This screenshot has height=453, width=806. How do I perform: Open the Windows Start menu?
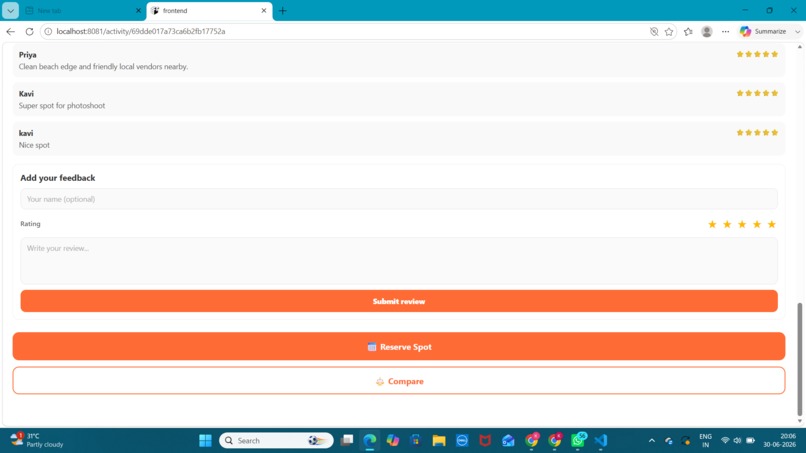click(x=205, y=441)
